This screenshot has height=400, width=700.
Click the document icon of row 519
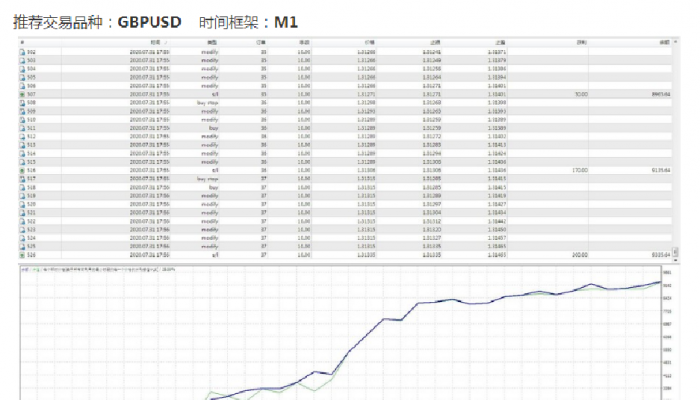pyautogui.click(x=22, y=196)
